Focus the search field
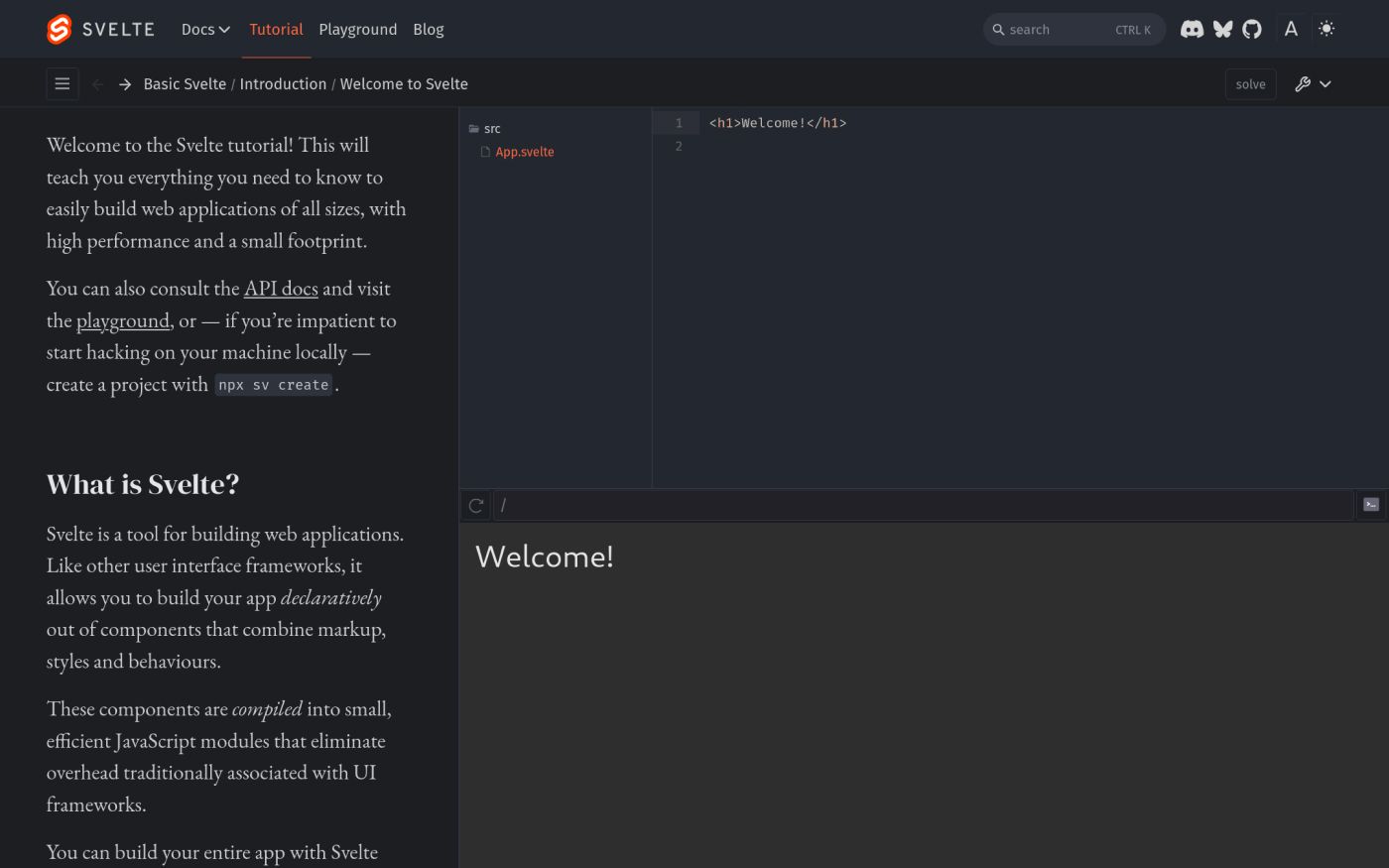The width and height of the screenshot is (1389, 868). tap(1073, 30)
